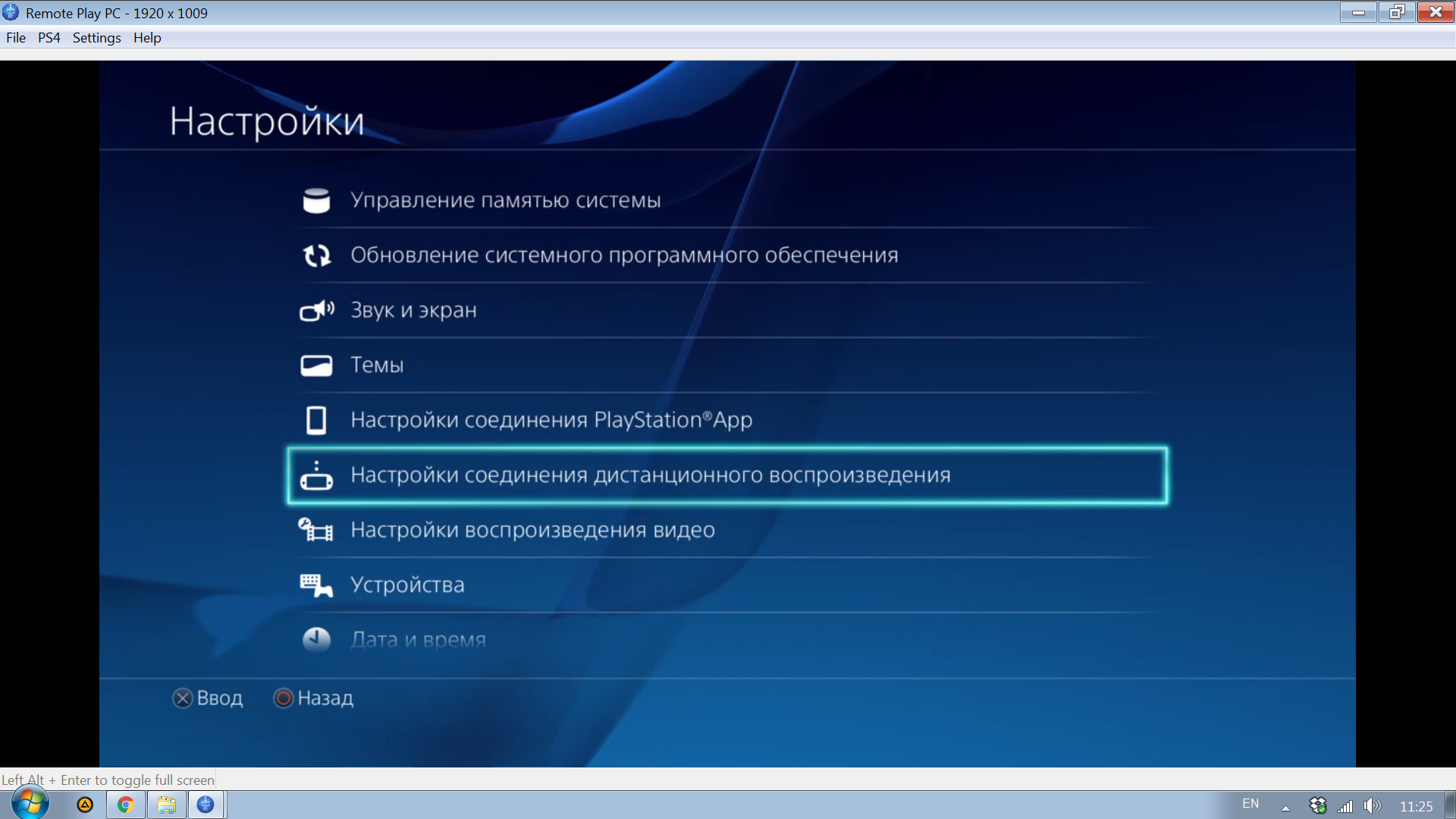Click the sound and screen icon
Image resolution: width=1456 pixels, height=819 pixels.
pyautogui.click(x=317, y=310)
